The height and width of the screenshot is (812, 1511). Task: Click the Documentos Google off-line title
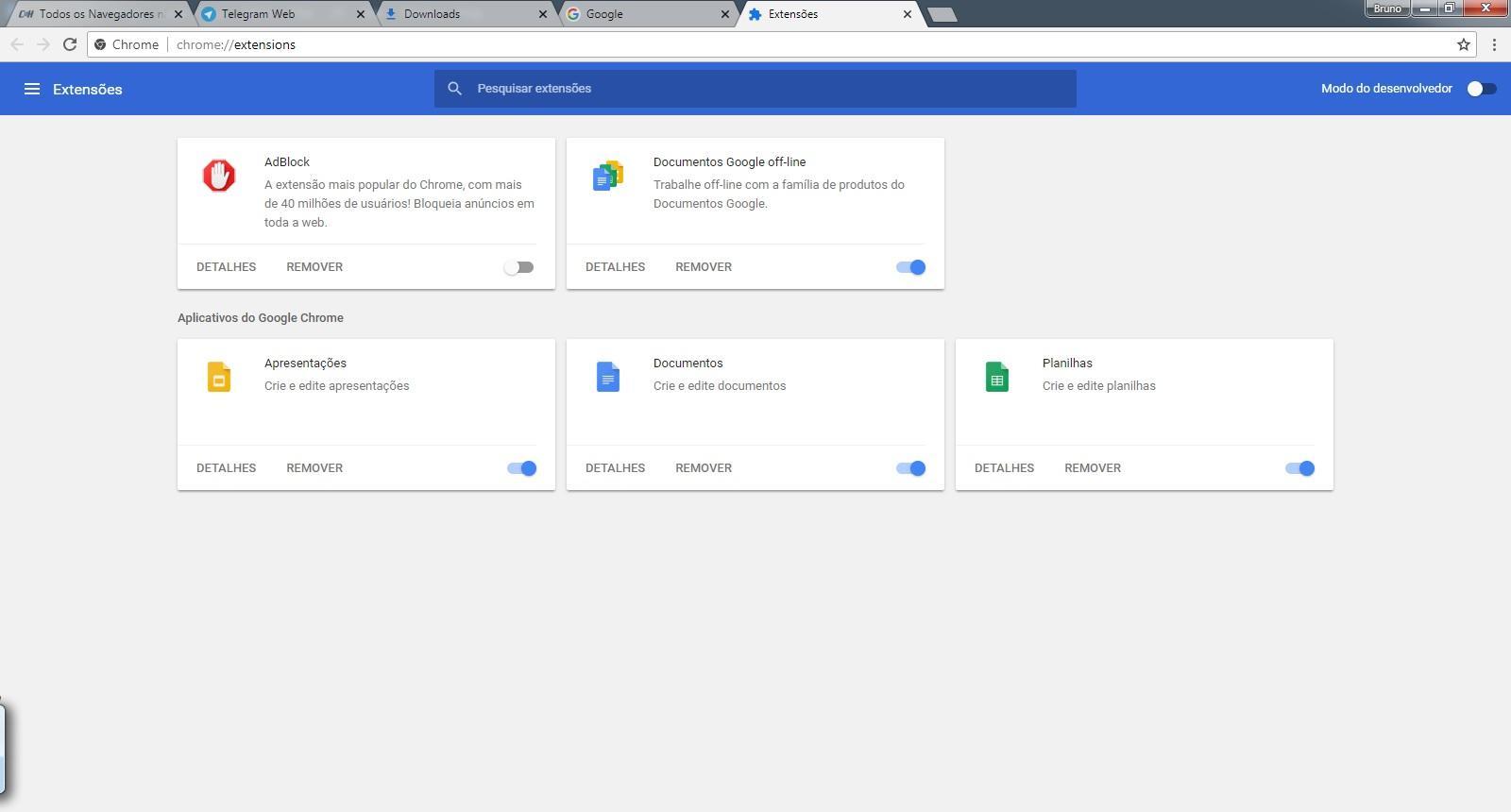coord(730,162)
